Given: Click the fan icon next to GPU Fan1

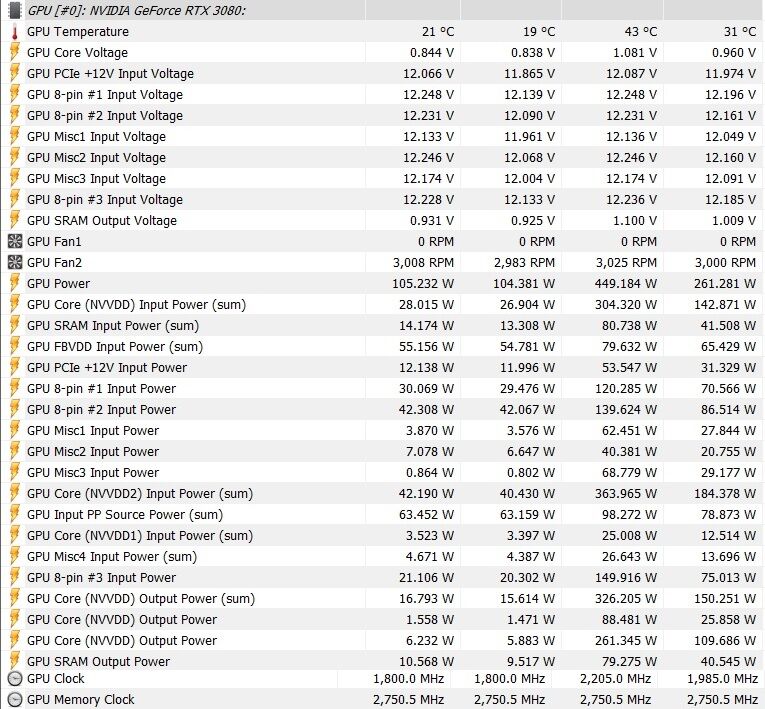Looking at the screenshot, I should (15, 242).
